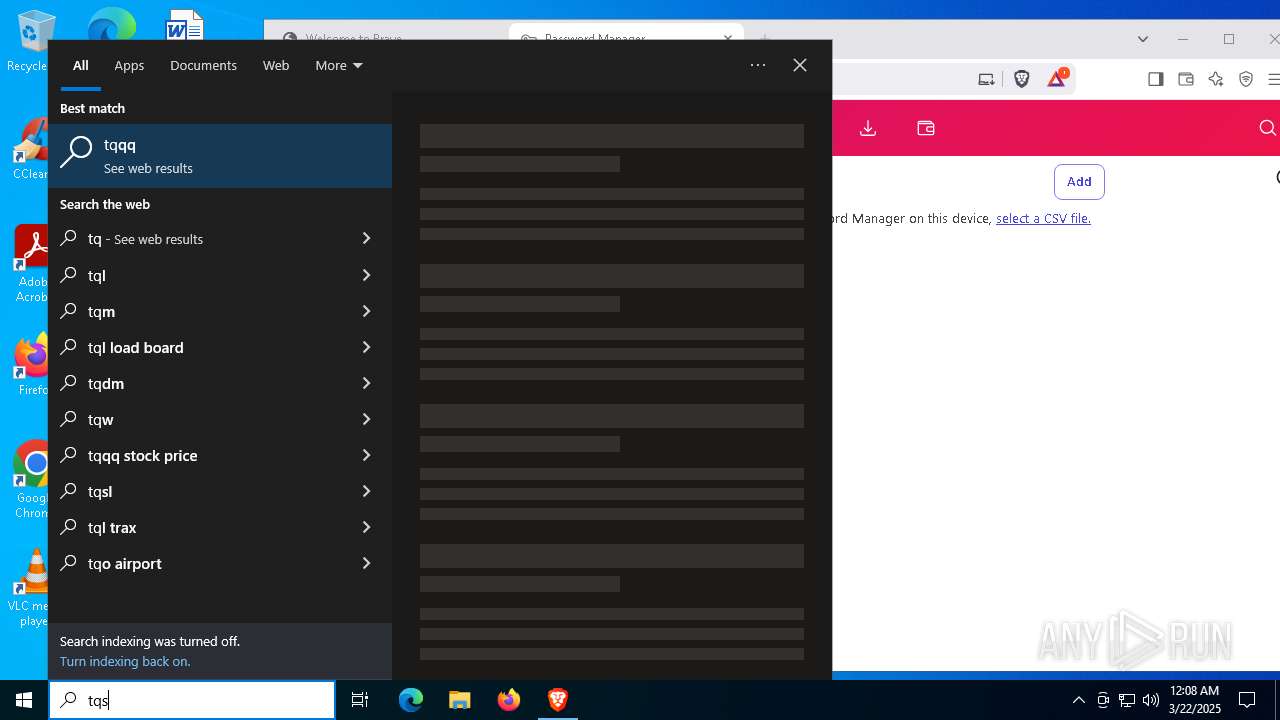
Task: Open best match tqqq web result
Action: click(220, 156)
